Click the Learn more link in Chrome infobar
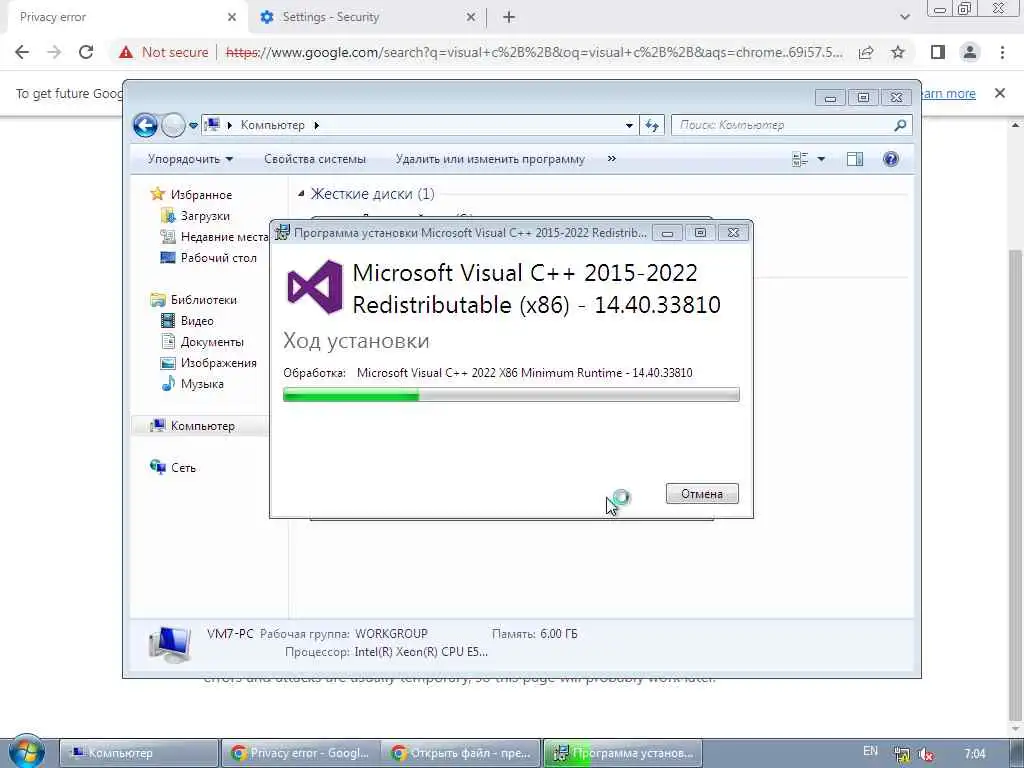The width and height of the screenshot is (1024, 768). point(948,93)
